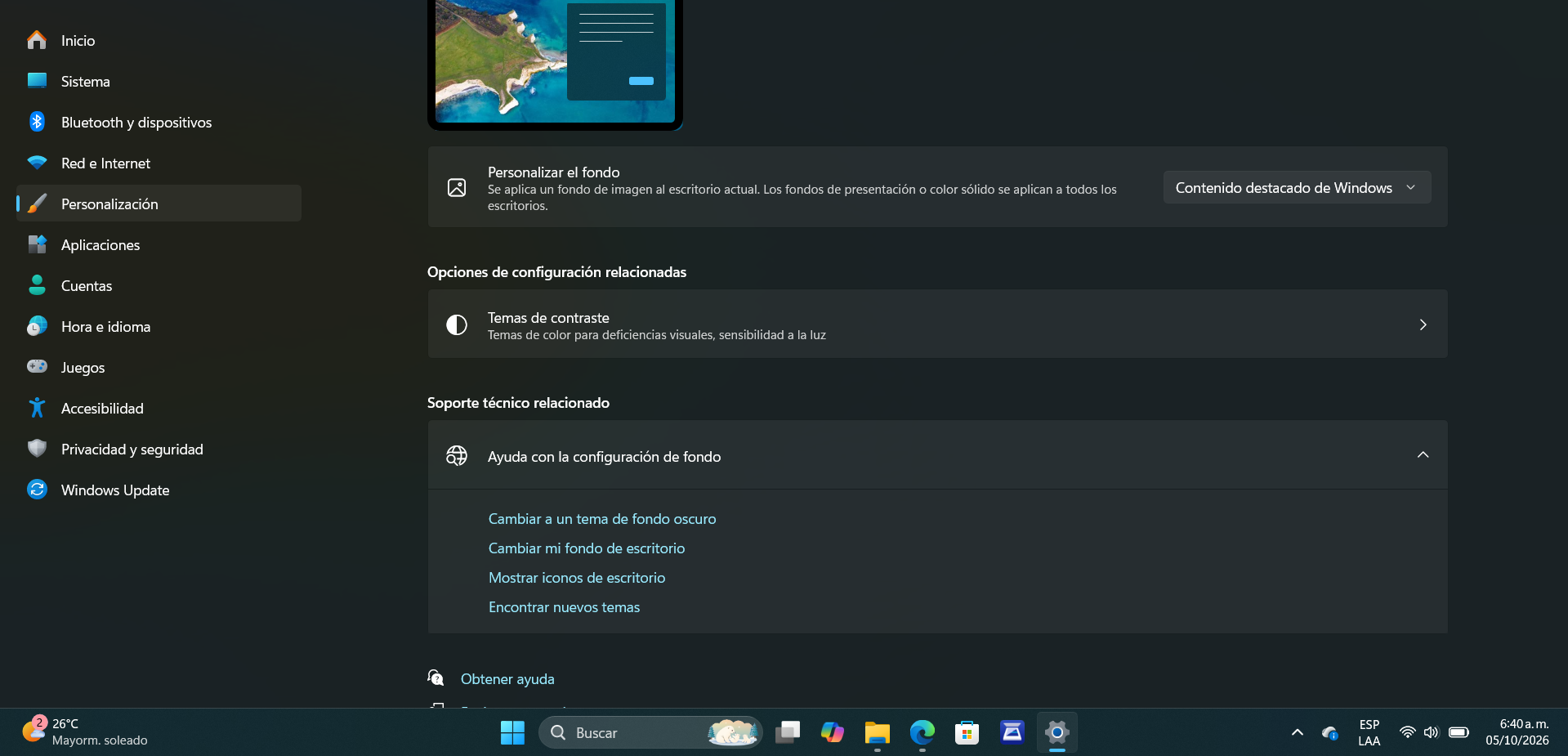
Task: Click the speaker volume tray icon
Action: coord(1431,732)
